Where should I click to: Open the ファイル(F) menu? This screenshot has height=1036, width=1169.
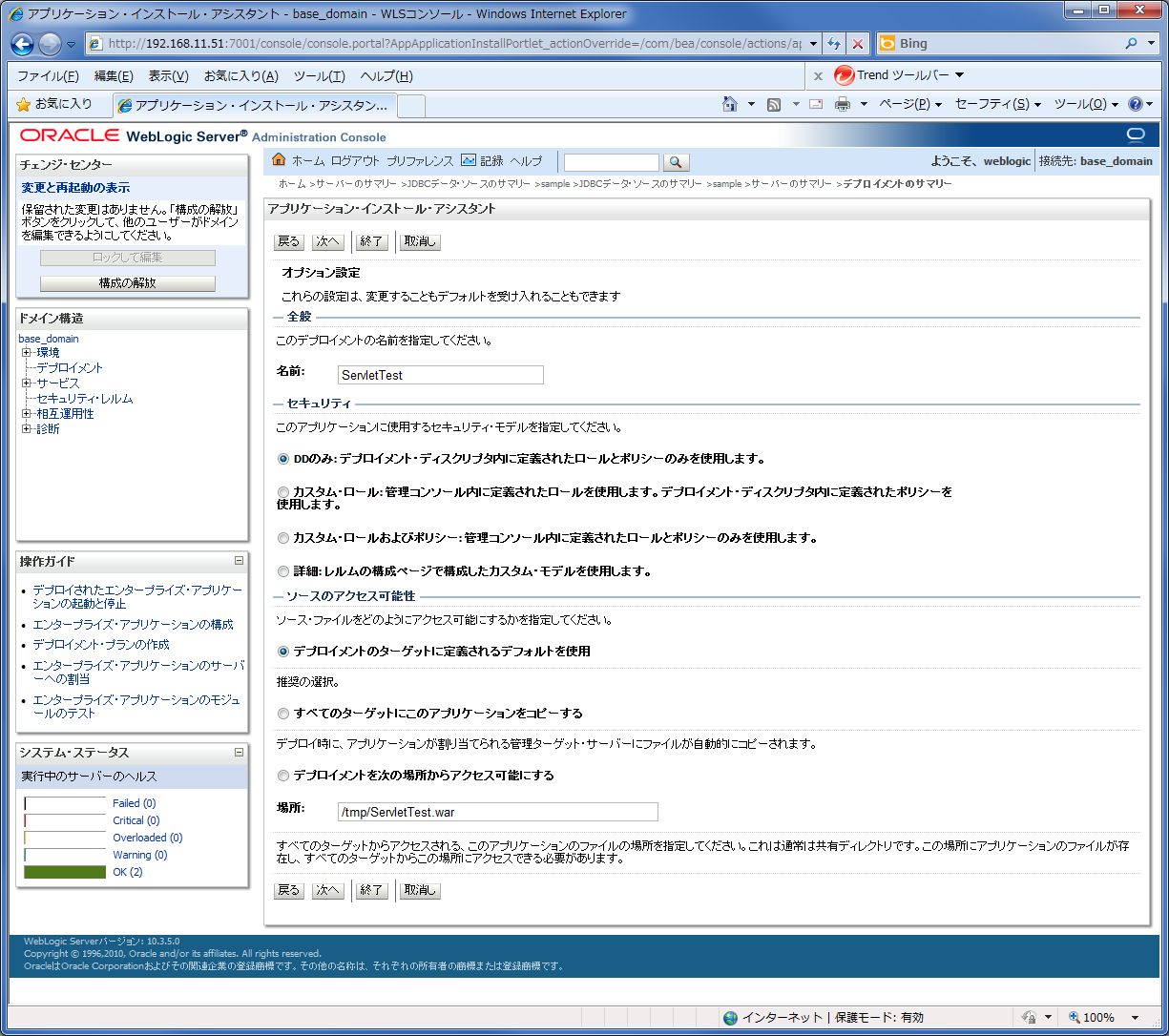click(x=48, y=76)
